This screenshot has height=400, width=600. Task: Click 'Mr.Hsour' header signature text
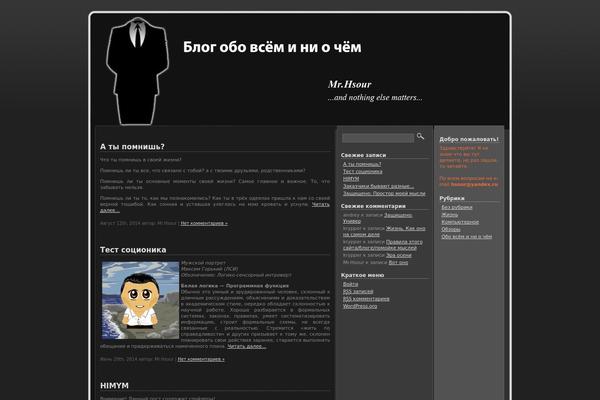coord(349,84)
